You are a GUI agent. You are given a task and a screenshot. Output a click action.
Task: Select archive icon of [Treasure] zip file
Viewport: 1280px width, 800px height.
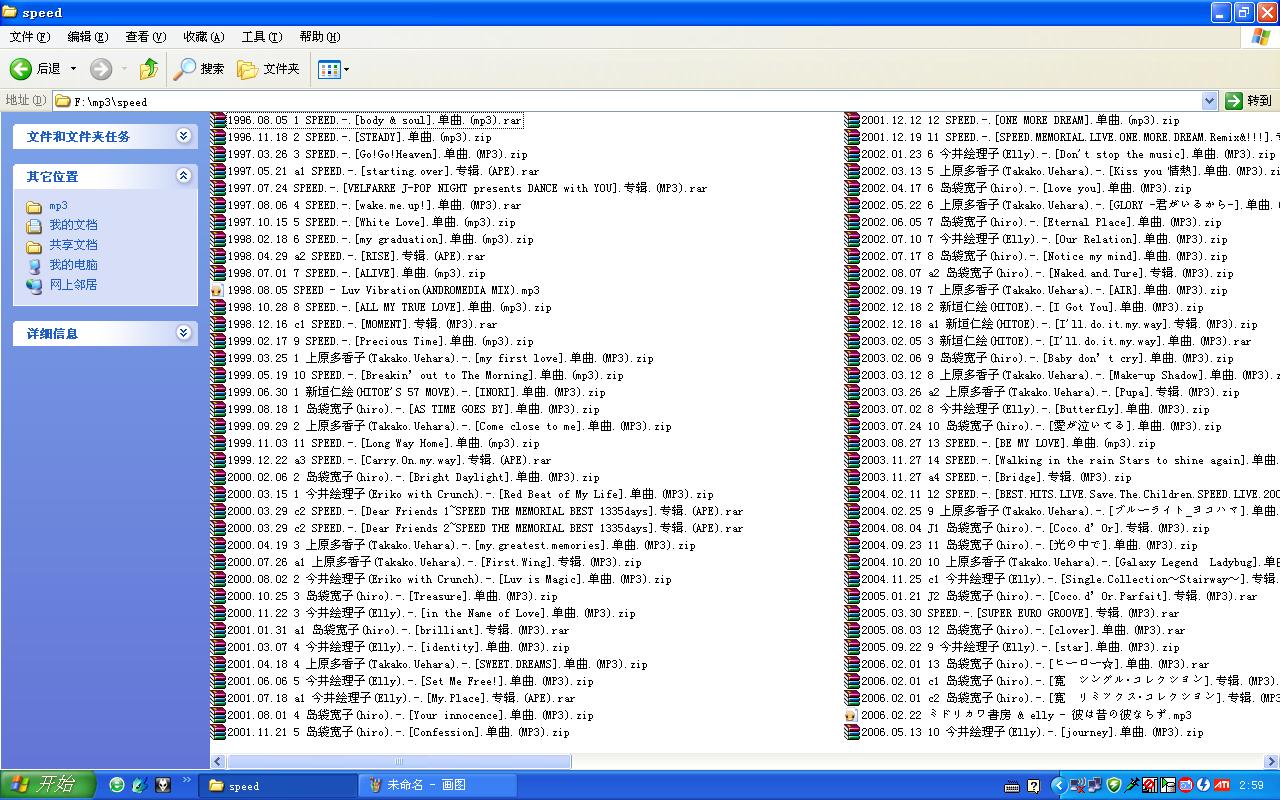tap(218, 596)
